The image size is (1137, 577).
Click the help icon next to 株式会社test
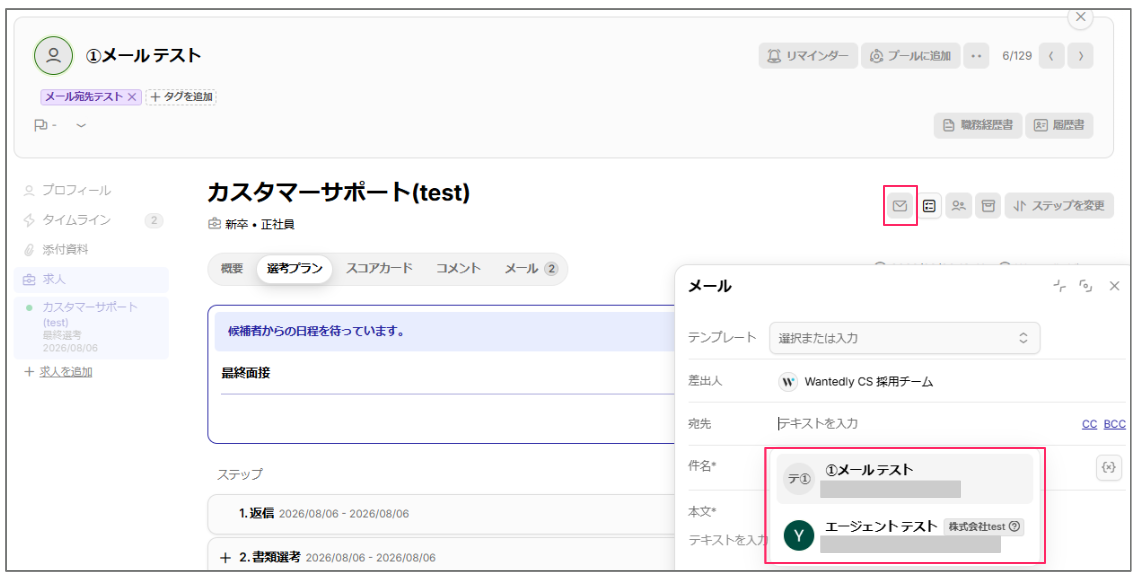1014,527
